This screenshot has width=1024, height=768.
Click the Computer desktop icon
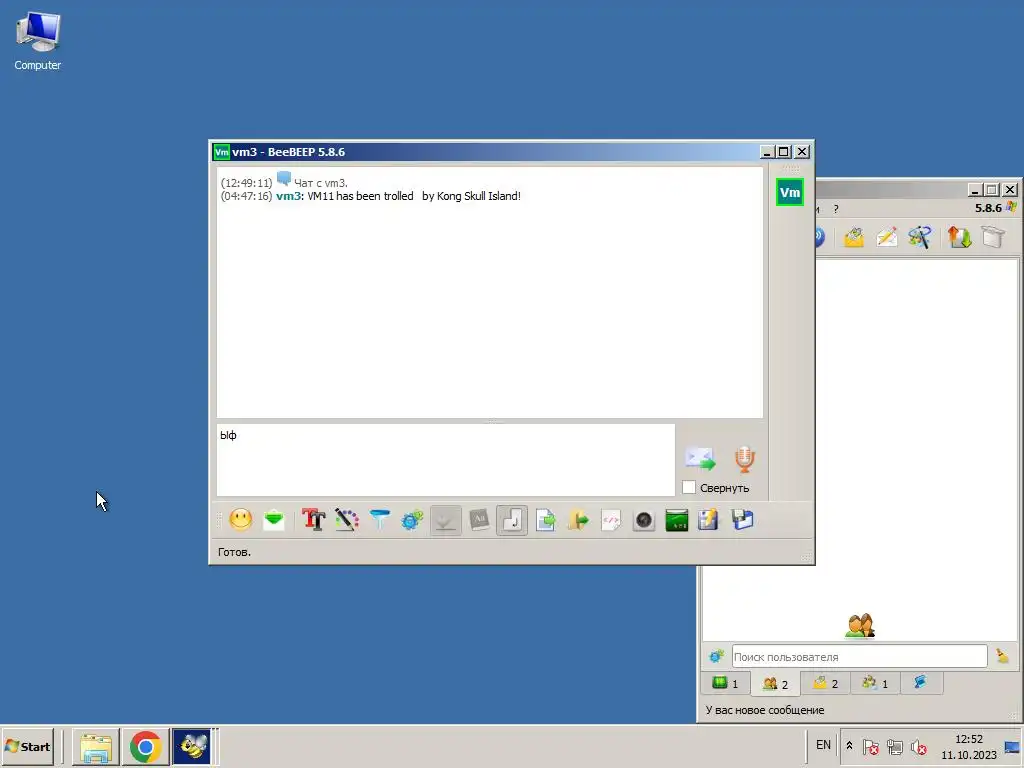38,42
